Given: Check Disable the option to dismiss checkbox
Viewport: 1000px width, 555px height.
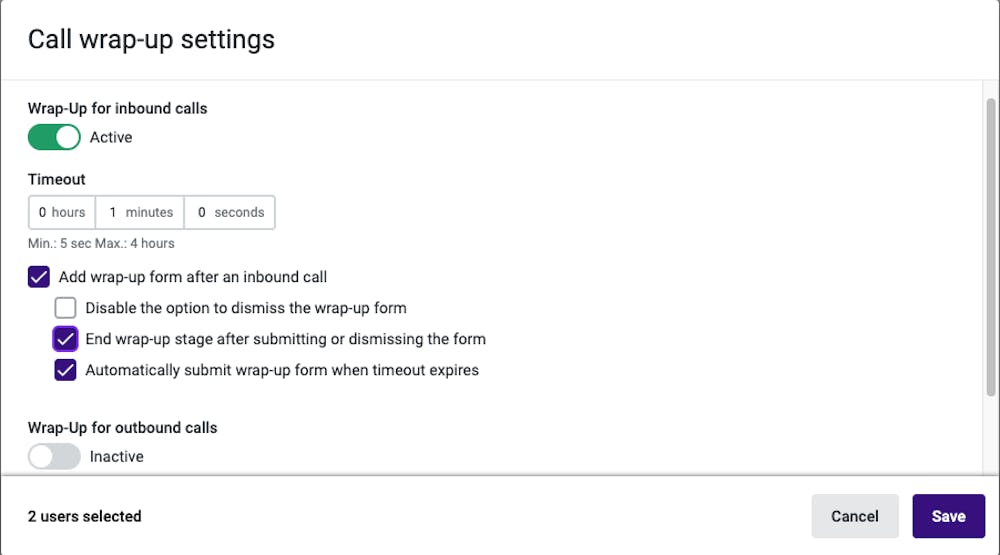Looking at the screenshot, I should 65,308.
